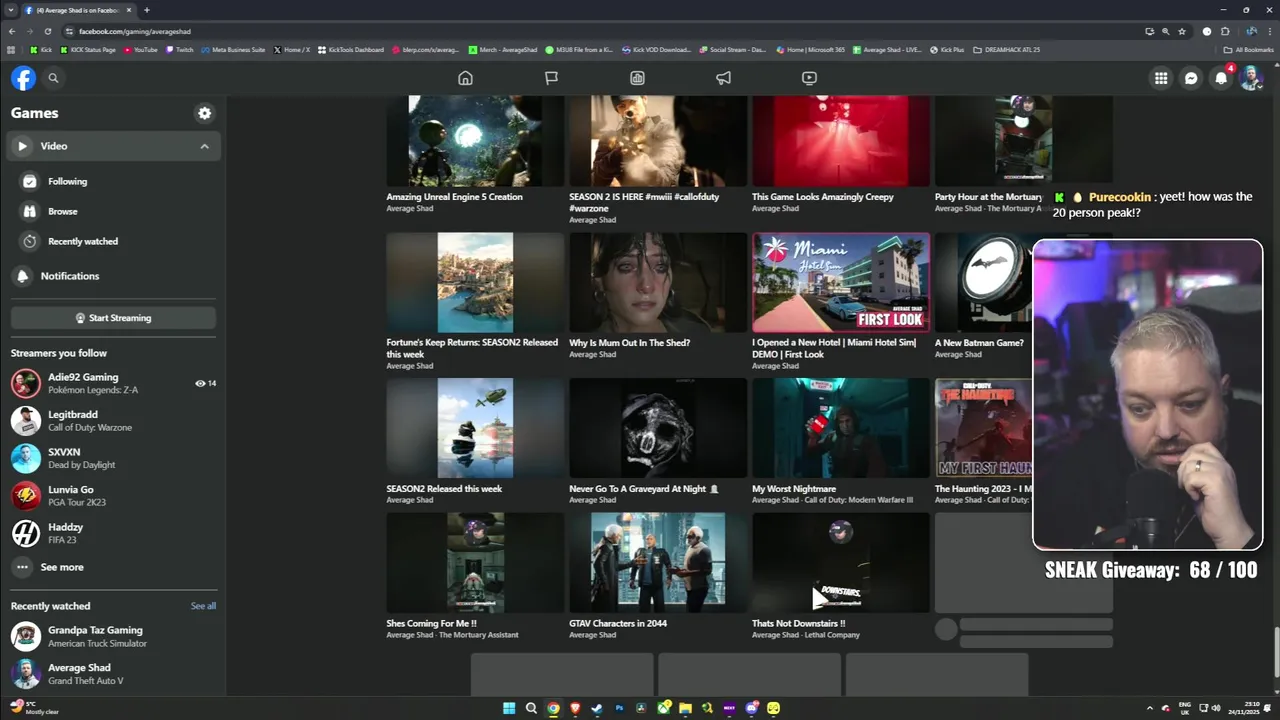Open the All Bookmarks folder

[1250, 50]
